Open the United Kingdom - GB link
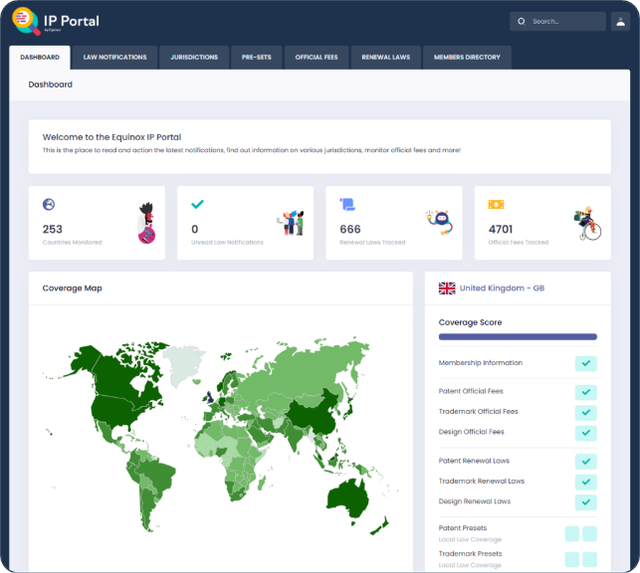 pos(502,288)
